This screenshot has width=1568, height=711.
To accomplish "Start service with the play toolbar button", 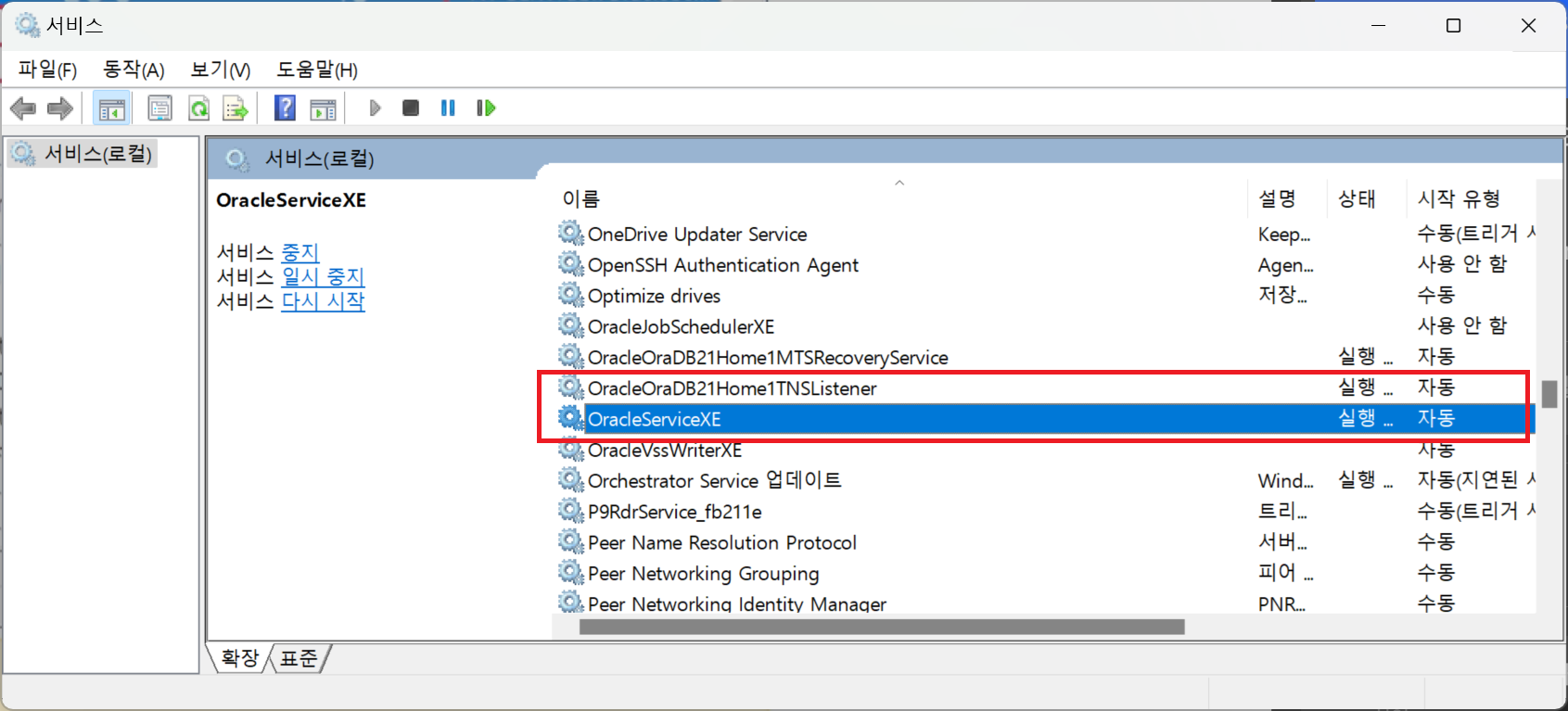I will click(x=375, y=108).
